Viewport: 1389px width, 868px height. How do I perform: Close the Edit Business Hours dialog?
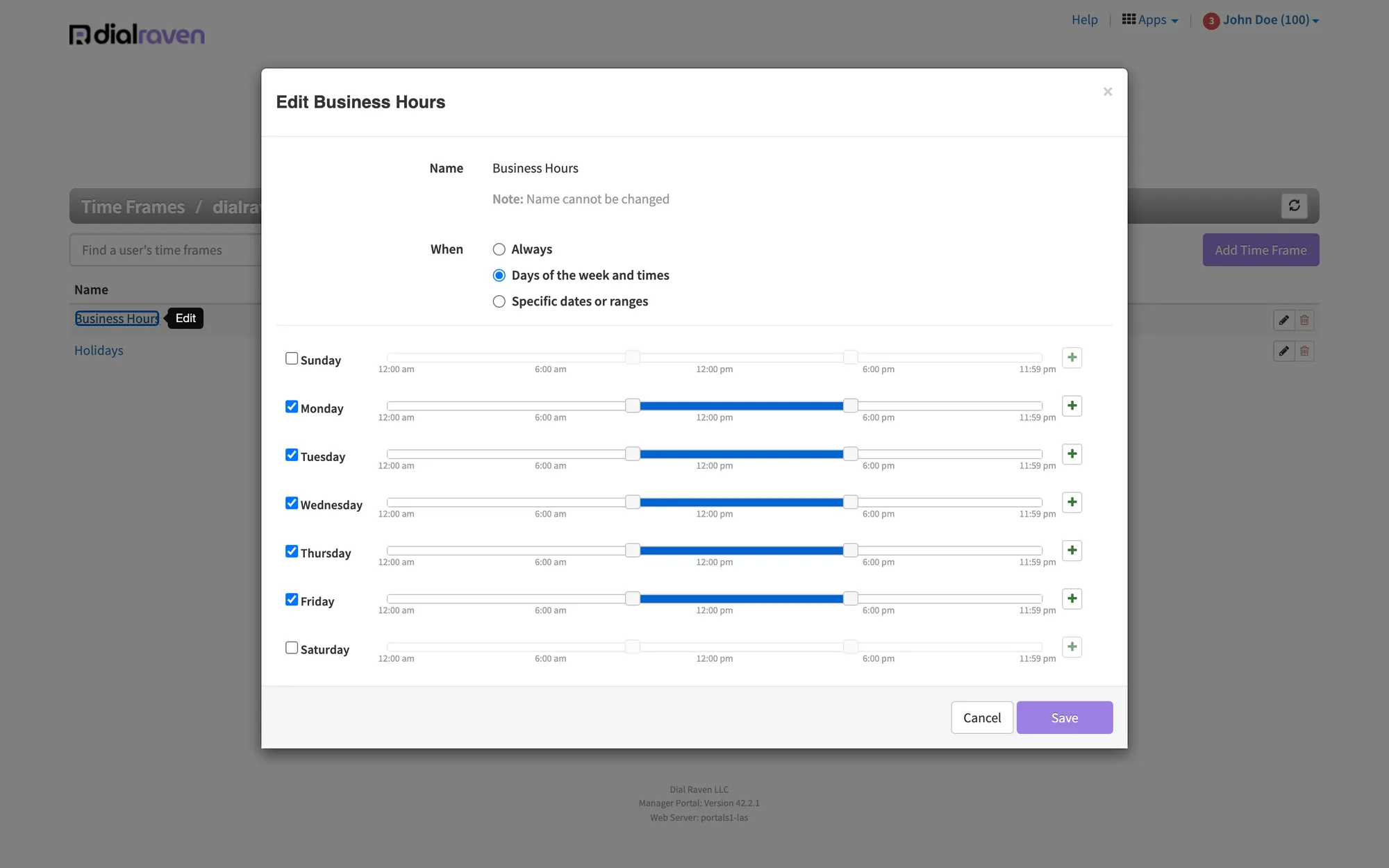1108,92
